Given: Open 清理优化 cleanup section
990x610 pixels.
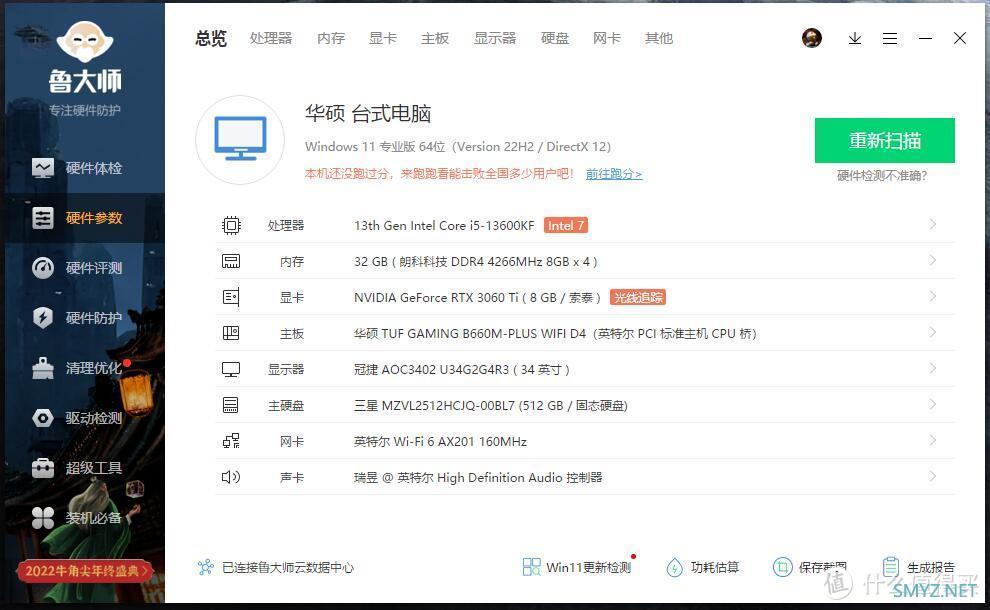Looking at the screenshot, I should click(x=77, y=368).
